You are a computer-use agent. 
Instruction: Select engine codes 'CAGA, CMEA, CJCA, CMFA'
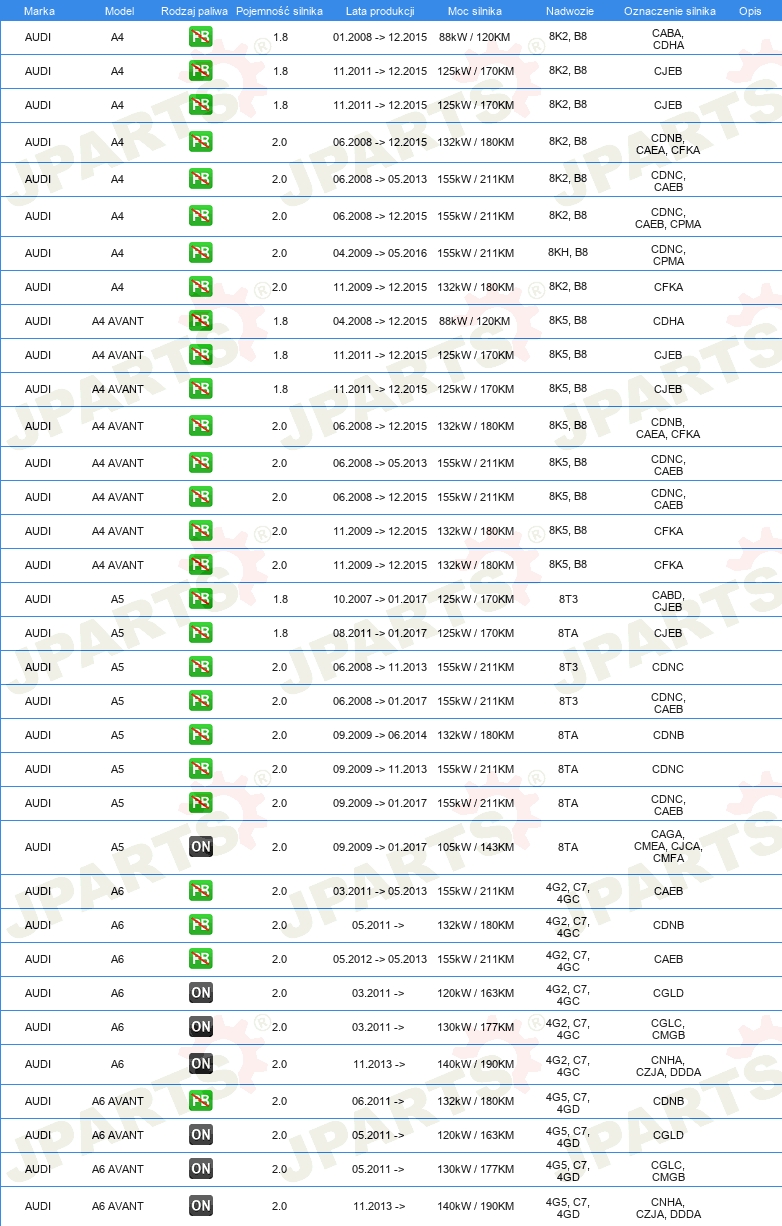click(668, 846)
